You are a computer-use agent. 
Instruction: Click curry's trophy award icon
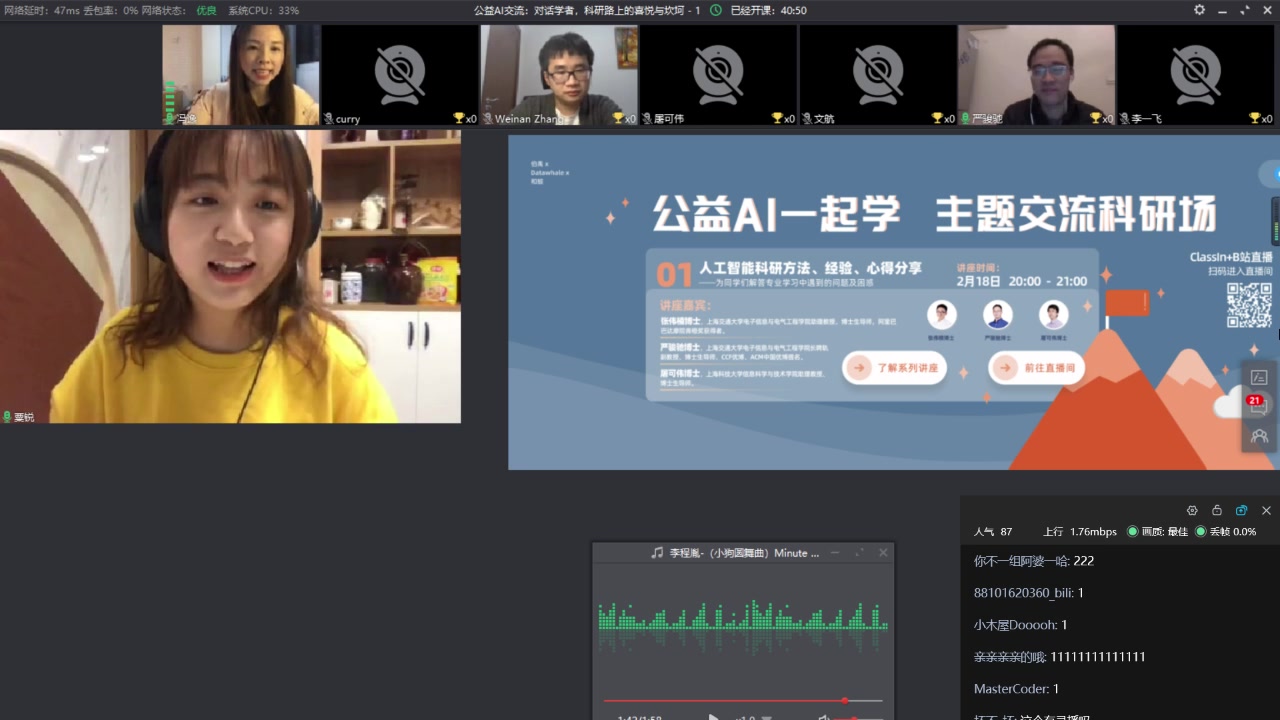tap(458, 118)
